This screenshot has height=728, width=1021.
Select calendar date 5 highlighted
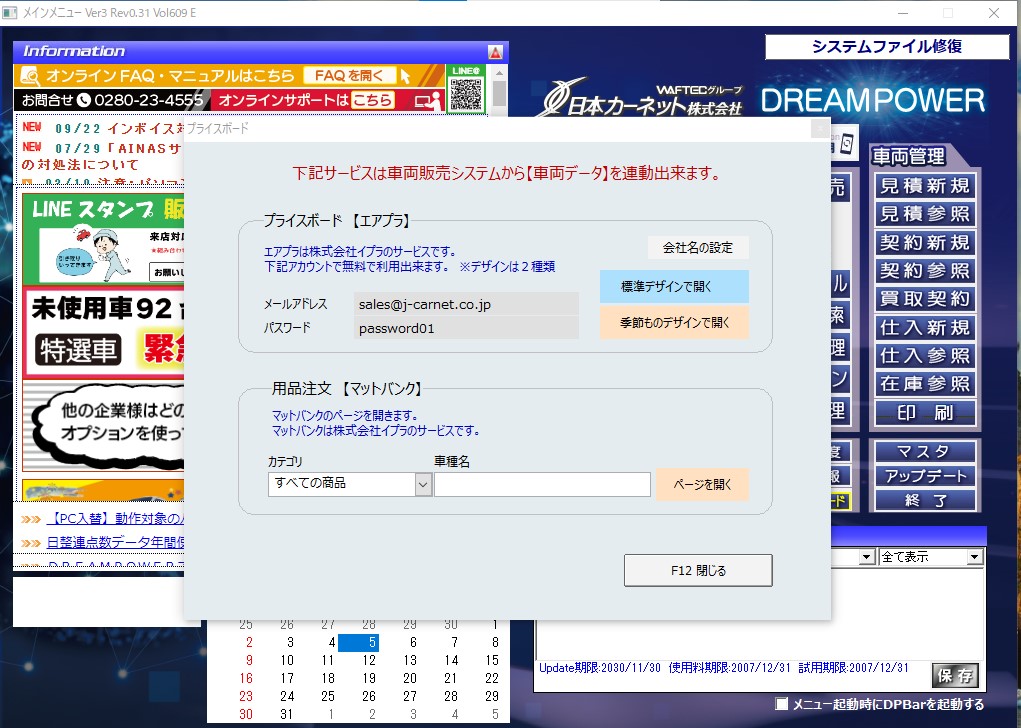click(x=358, y=643)
